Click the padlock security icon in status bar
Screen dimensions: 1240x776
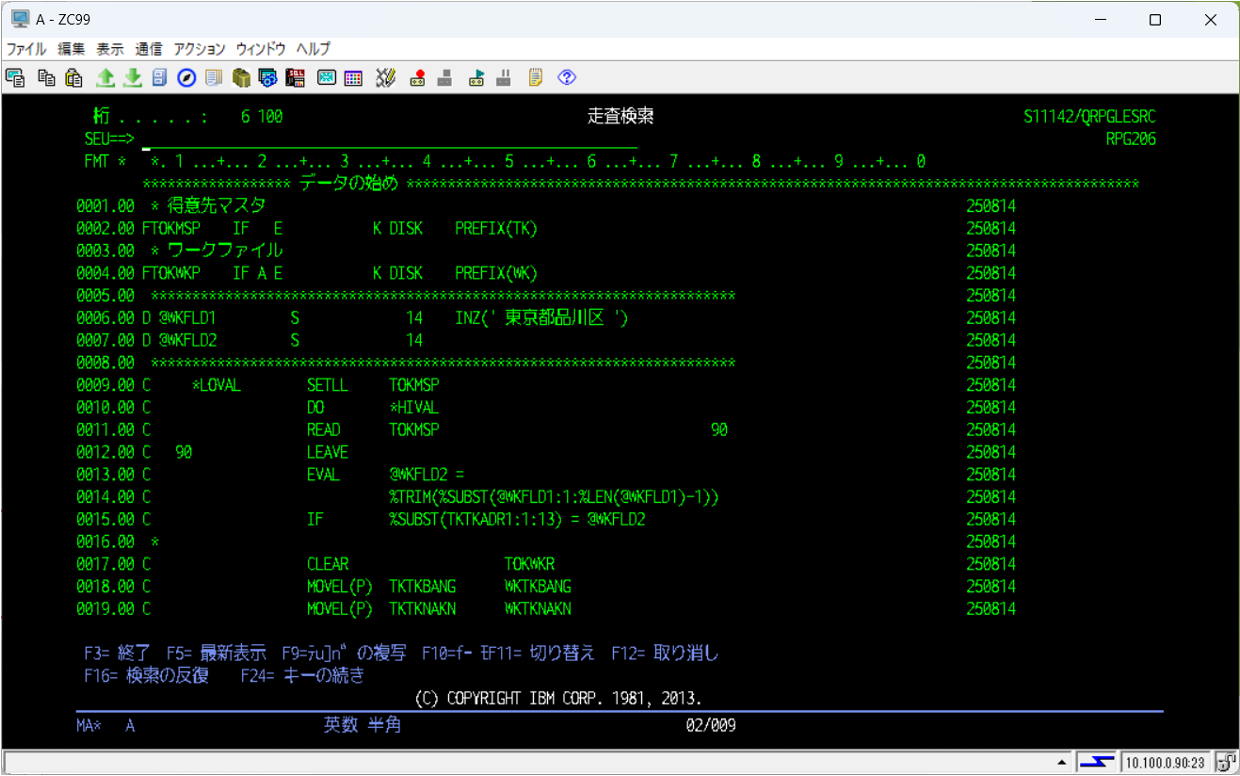point(1226,763)
